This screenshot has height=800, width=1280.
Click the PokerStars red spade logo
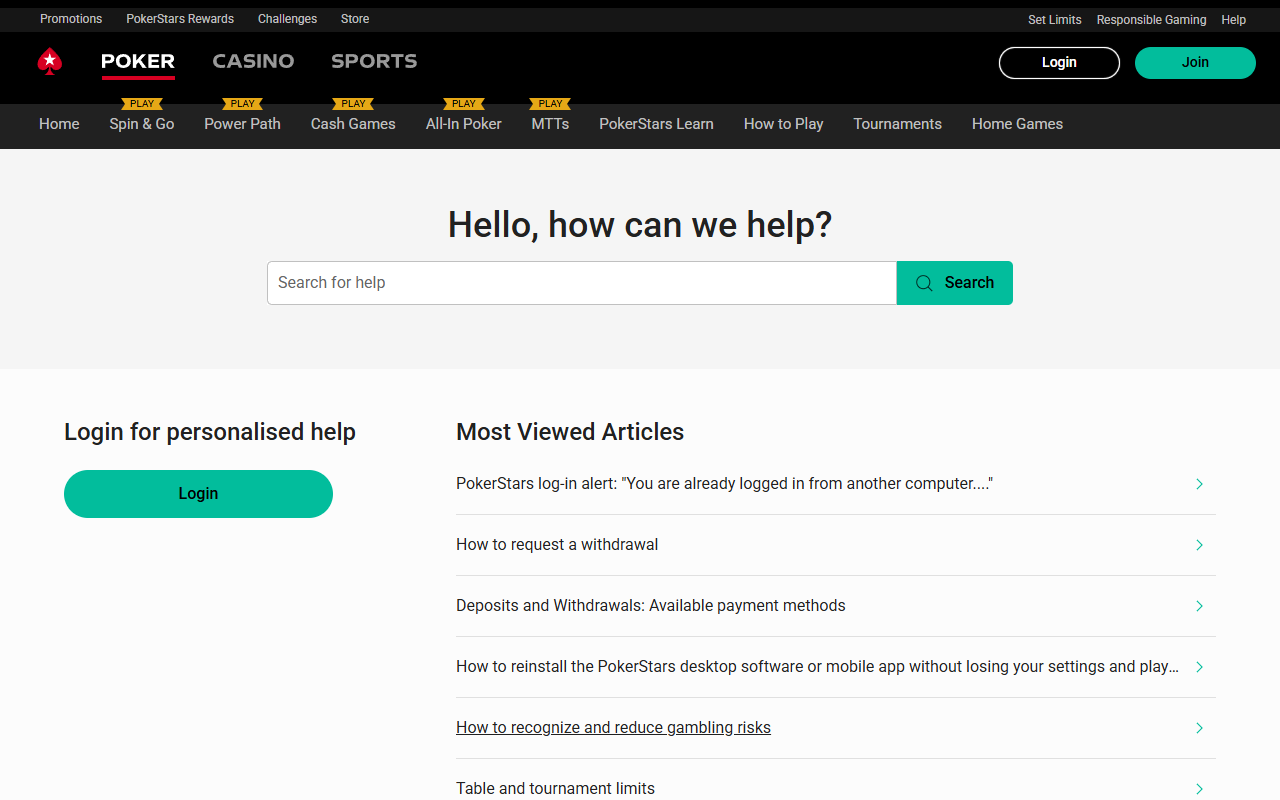[50, 62]
